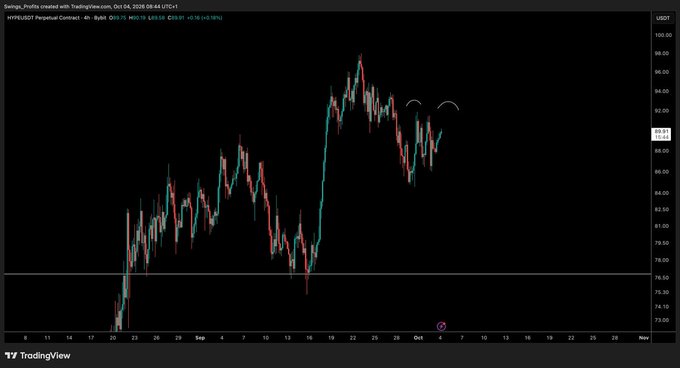Click the 96.00 price axis label
This screenshot has width=680, height=368.
[x=662, y=72]
